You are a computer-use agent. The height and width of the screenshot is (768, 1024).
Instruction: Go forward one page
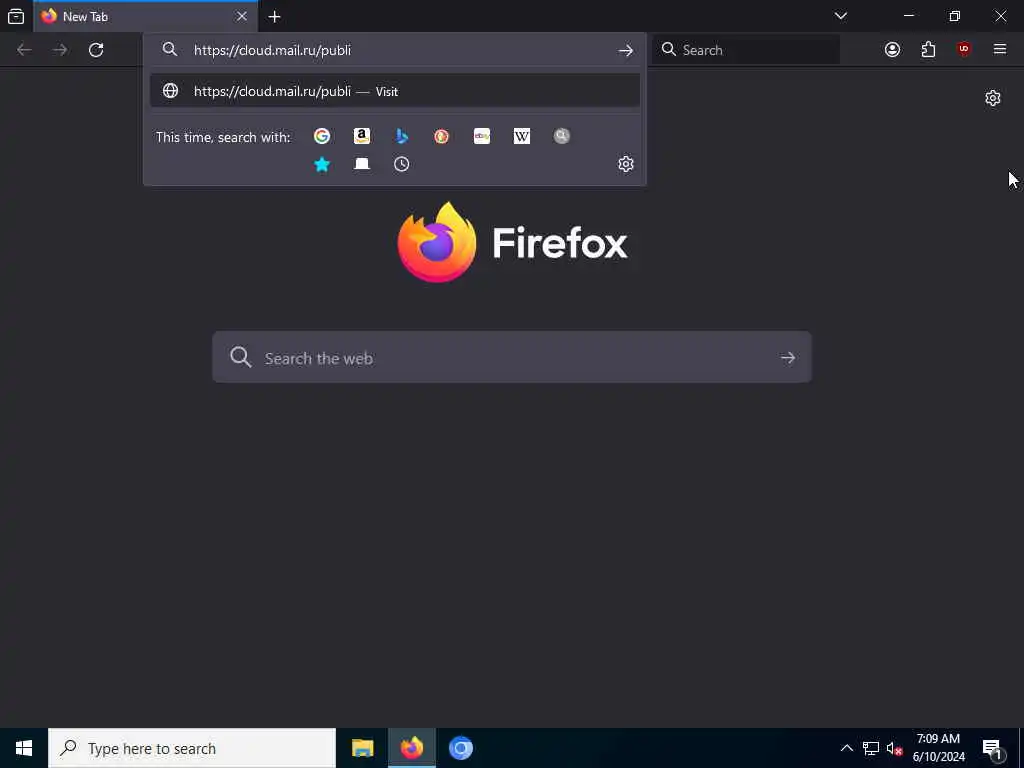point(60,50)
